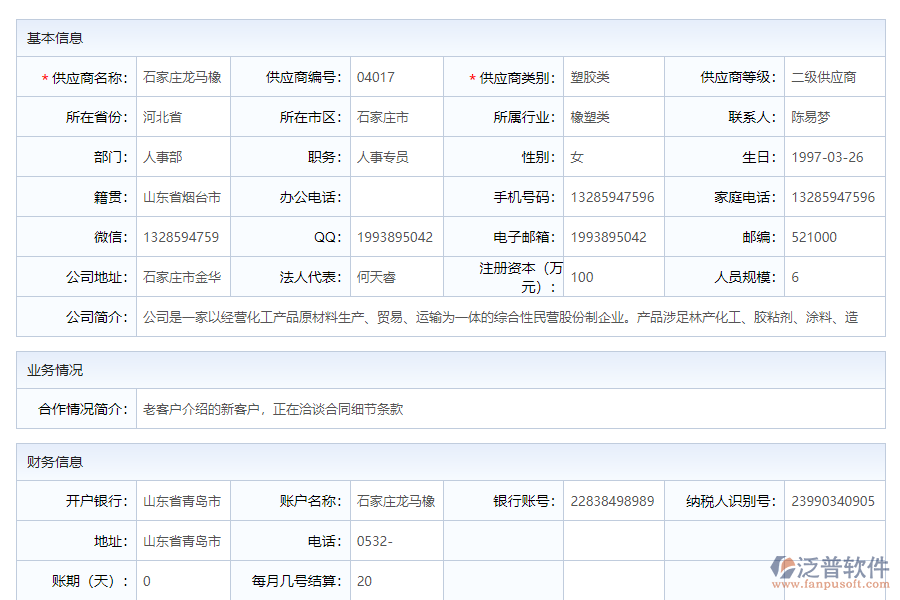Click the 生日 field showing 1997-03-26
The image size is (900, 600).
(x=825, y=156)
